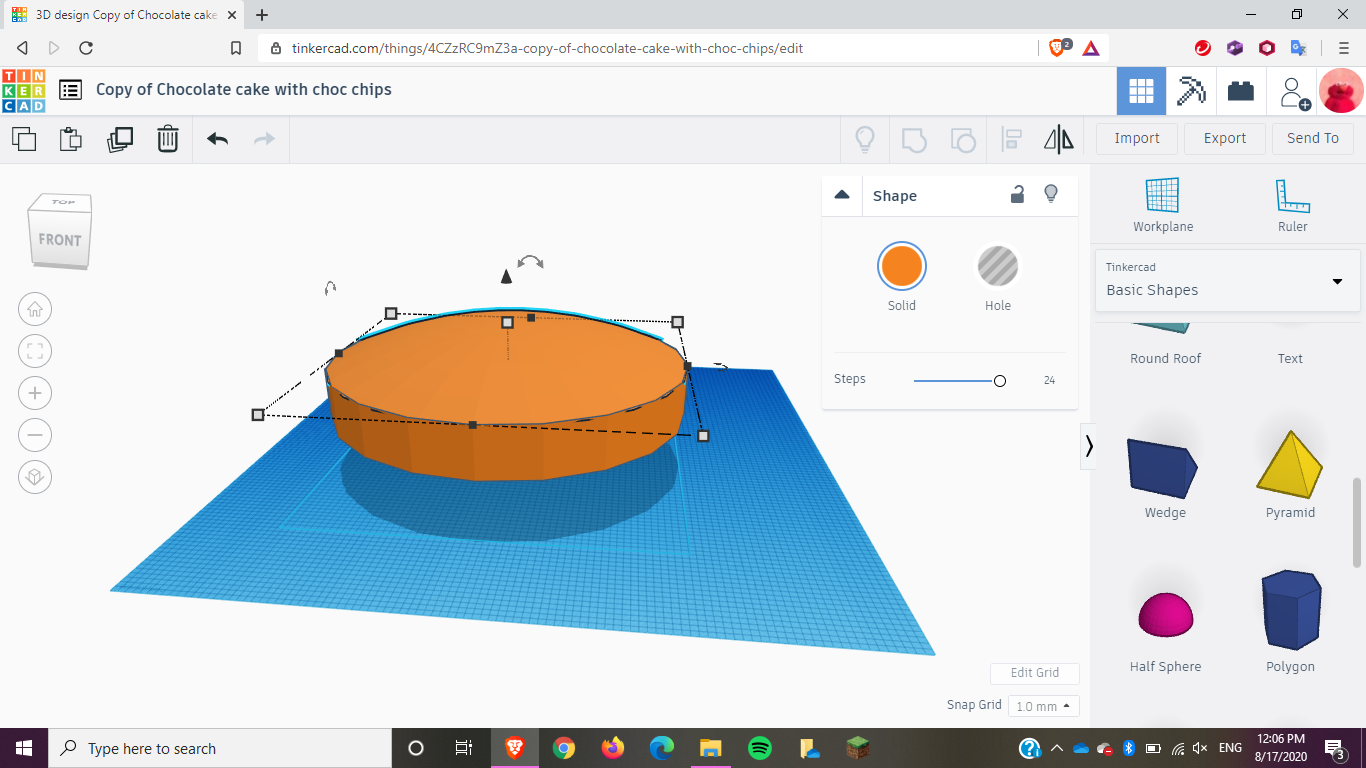Fit all in view

click(x=35, y=351)
